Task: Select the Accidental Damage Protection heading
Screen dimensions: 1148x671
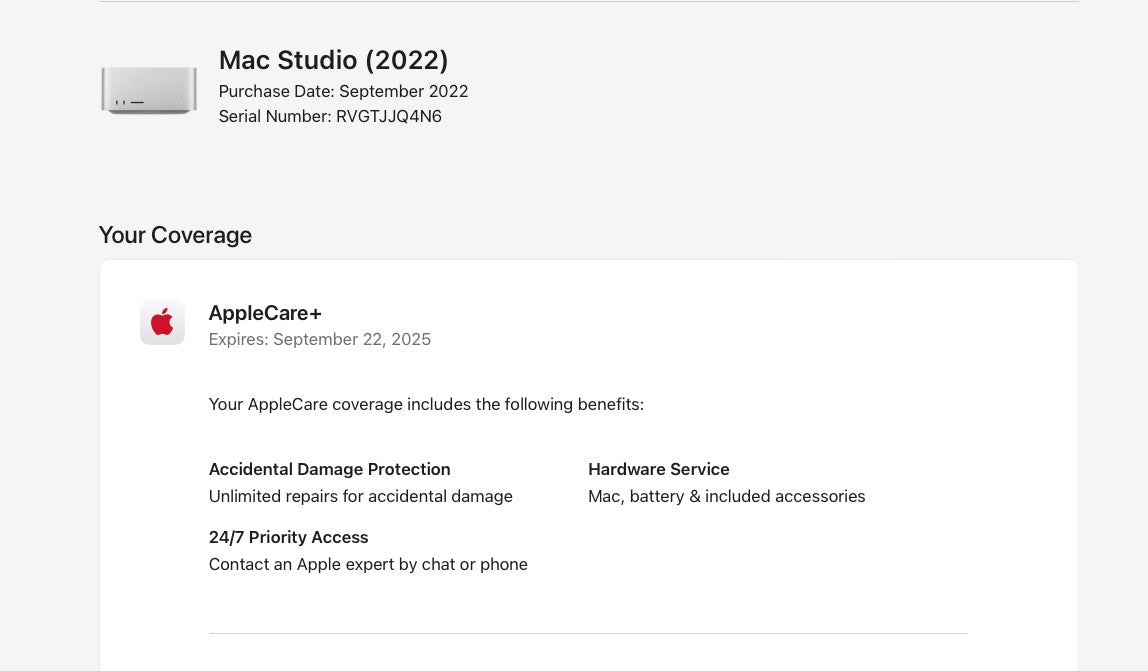Action: (x=329, y=469)
